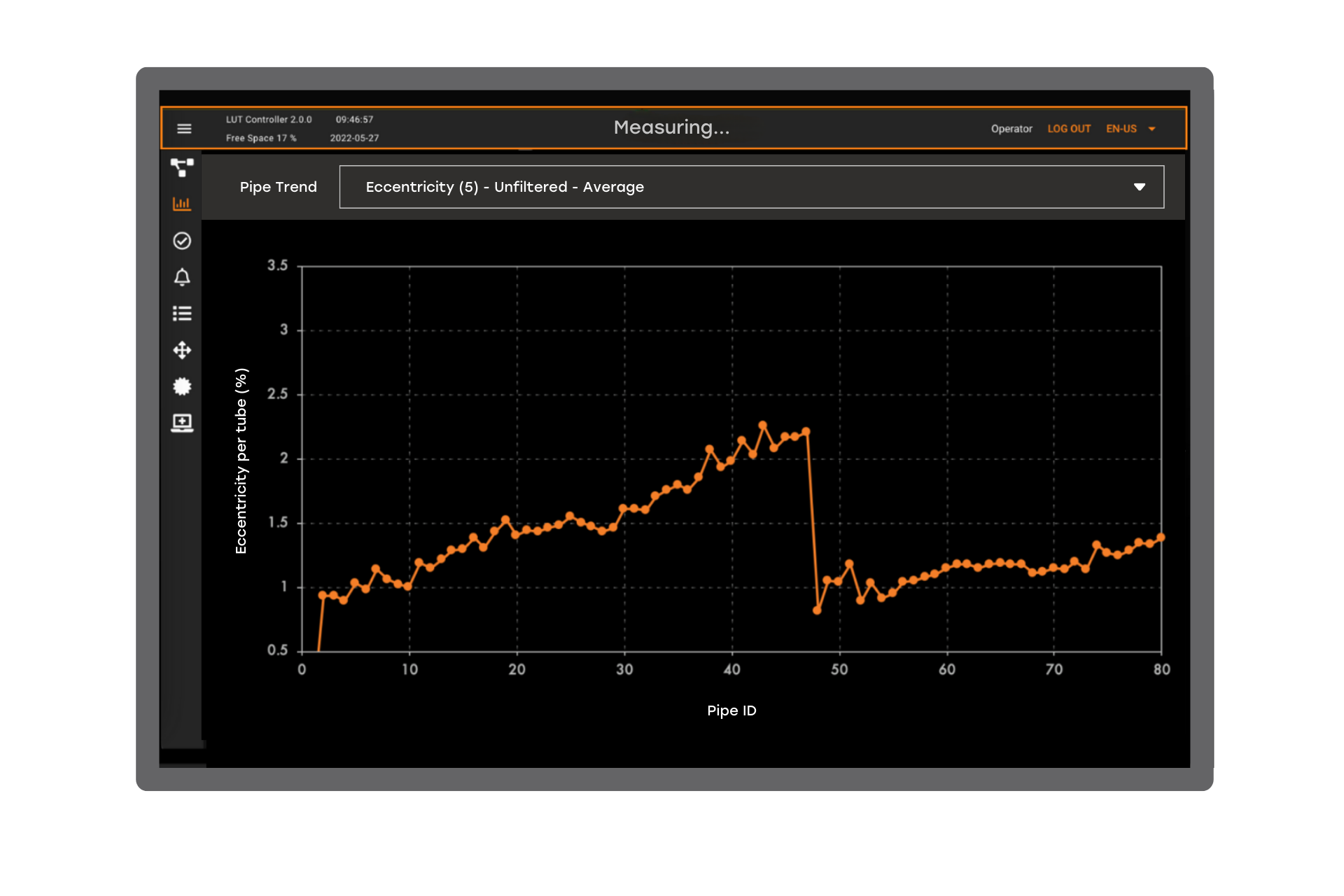
Task: Click the LOG OUT link
Action: coord(1069,129)
